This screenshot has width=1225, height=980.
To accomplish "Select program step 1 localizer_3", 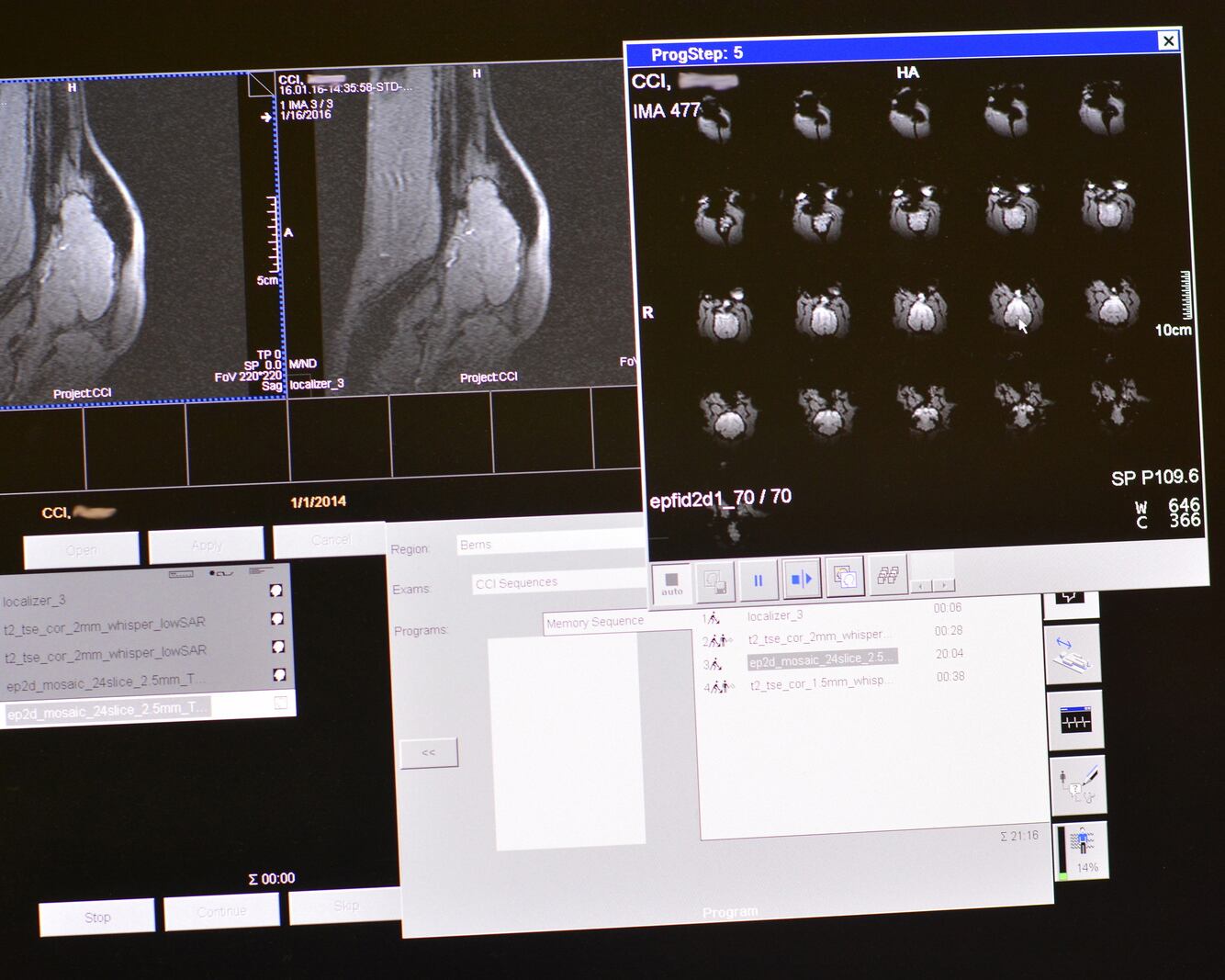I will 775,615.
